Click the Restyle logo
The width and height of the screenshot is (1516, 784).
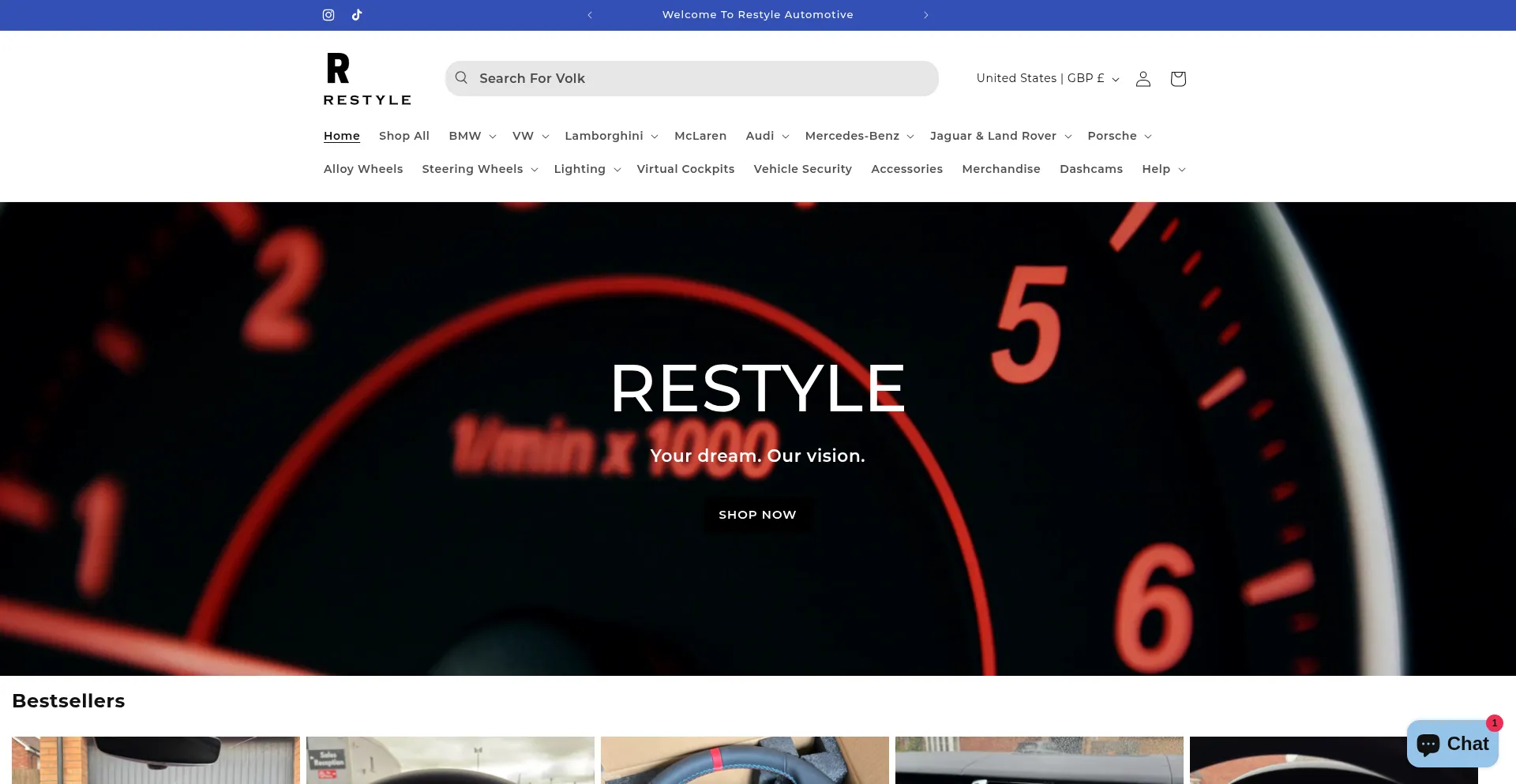[x=367, y=77]
